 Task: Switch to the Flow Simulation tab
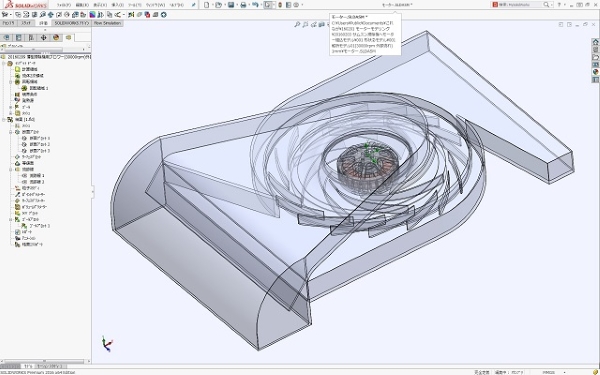tap(107, 23)
